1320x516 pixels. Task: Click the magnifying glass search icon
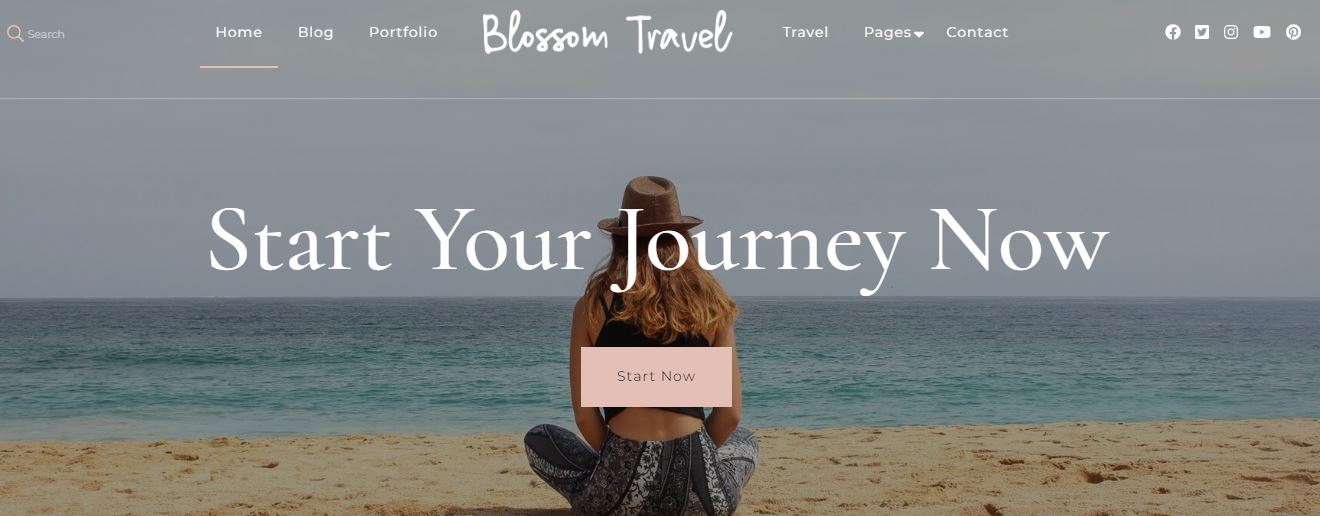(x=15, y=34)
